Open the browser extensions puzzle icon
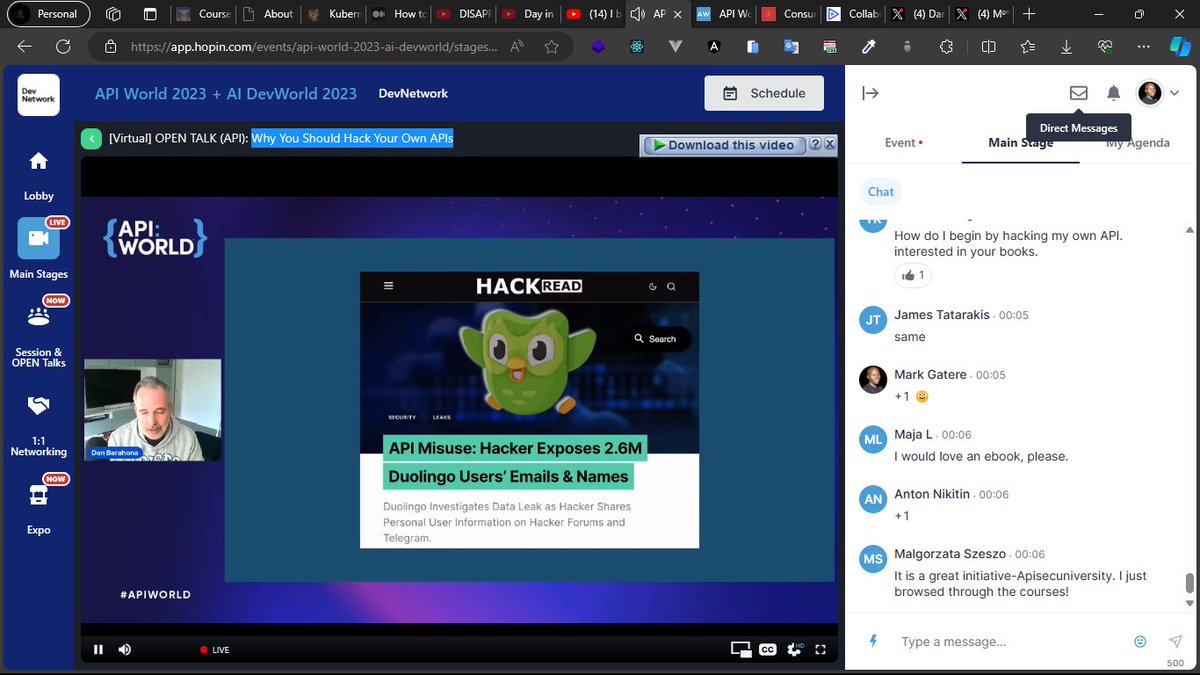The width and height of the screenshot is (1200, 675). [946, 46]
